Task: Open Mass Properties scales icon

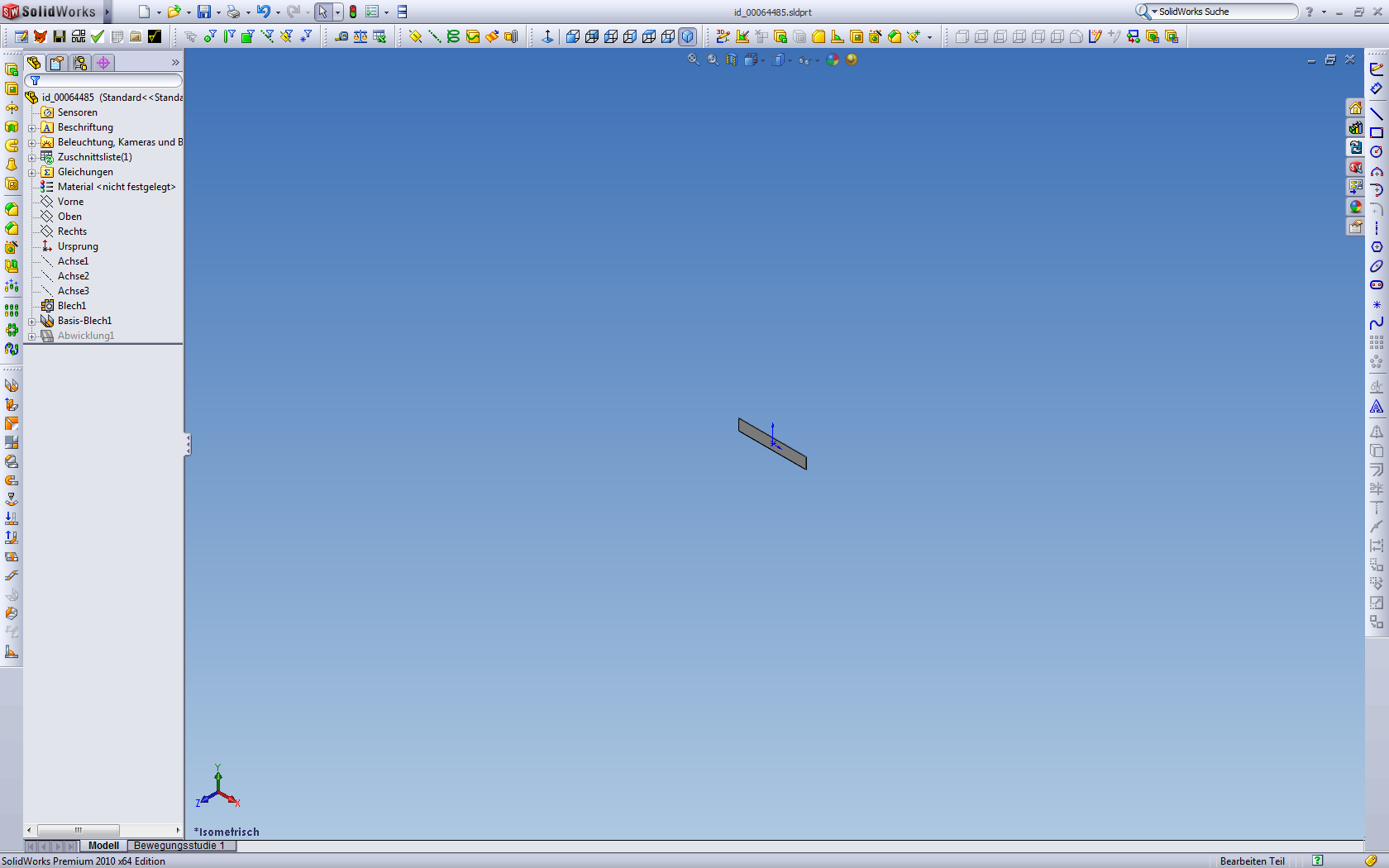Action: pos(360,36)
